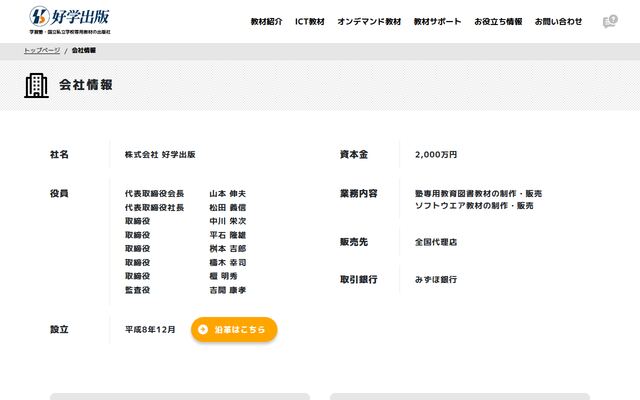Click the 沿革はこちら button

pos(234,329)
